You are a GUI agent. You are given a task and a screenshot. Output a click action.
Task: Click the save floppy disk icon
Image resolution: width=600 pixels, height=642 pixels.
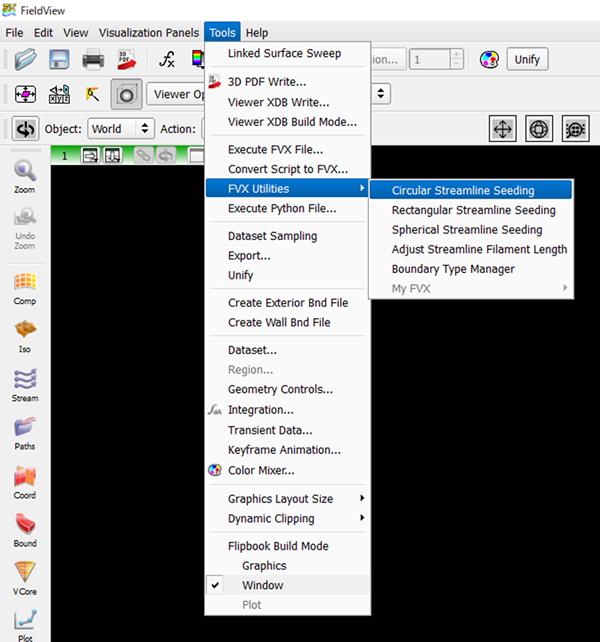tap(58, 60)
